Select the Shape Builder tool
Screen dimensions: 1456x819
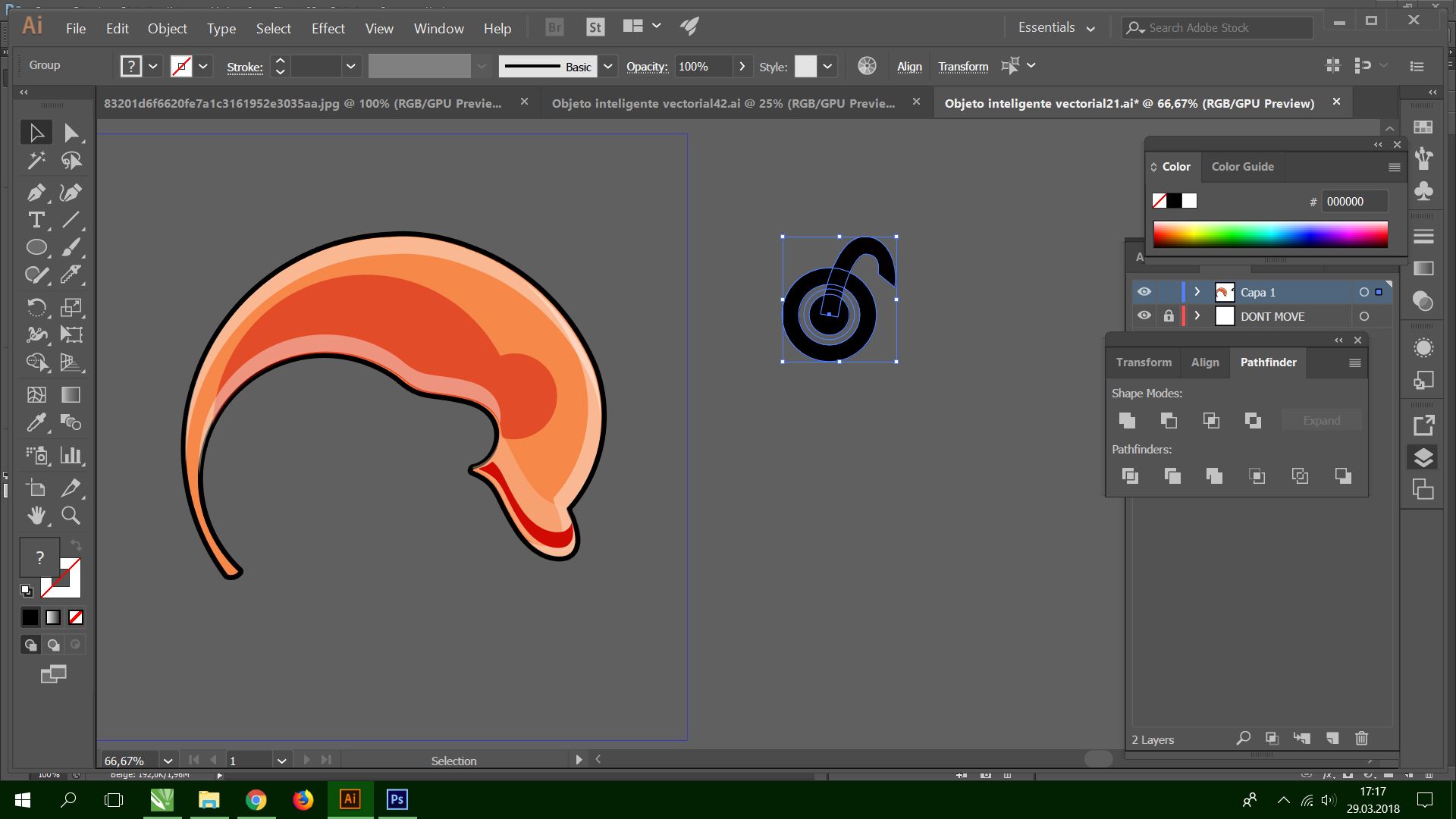(36, 362)
